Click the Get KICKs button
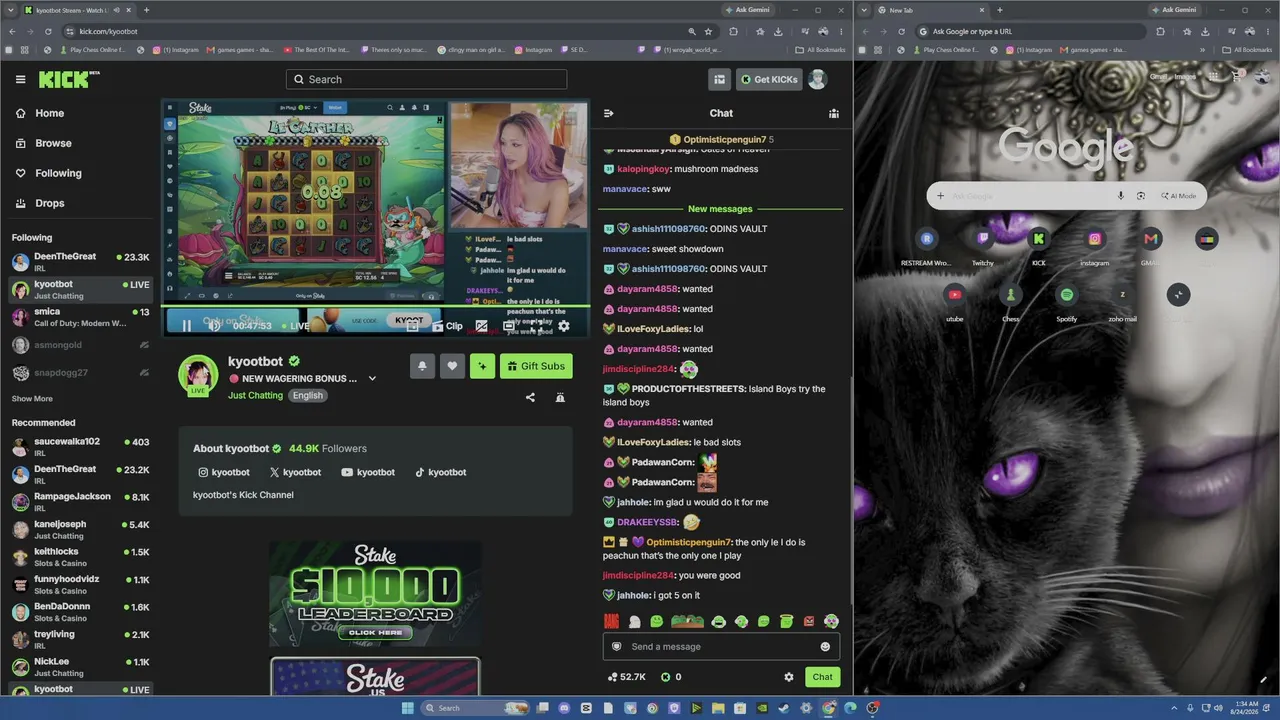1280x720 pixels. 768,79
